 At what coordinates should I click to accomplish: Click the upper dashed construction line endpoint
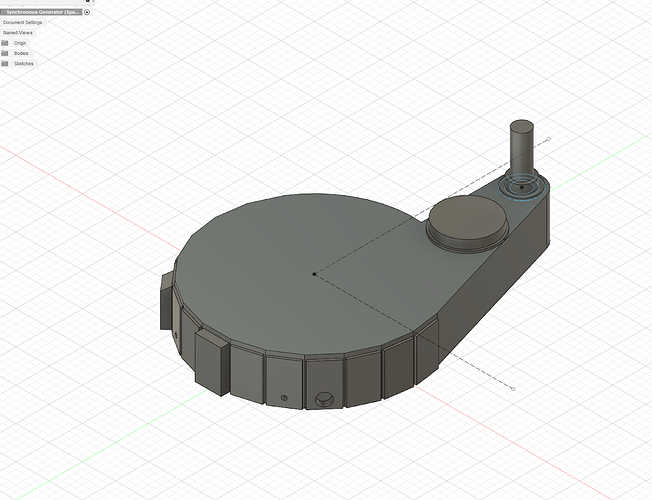[x=548, y=139]
